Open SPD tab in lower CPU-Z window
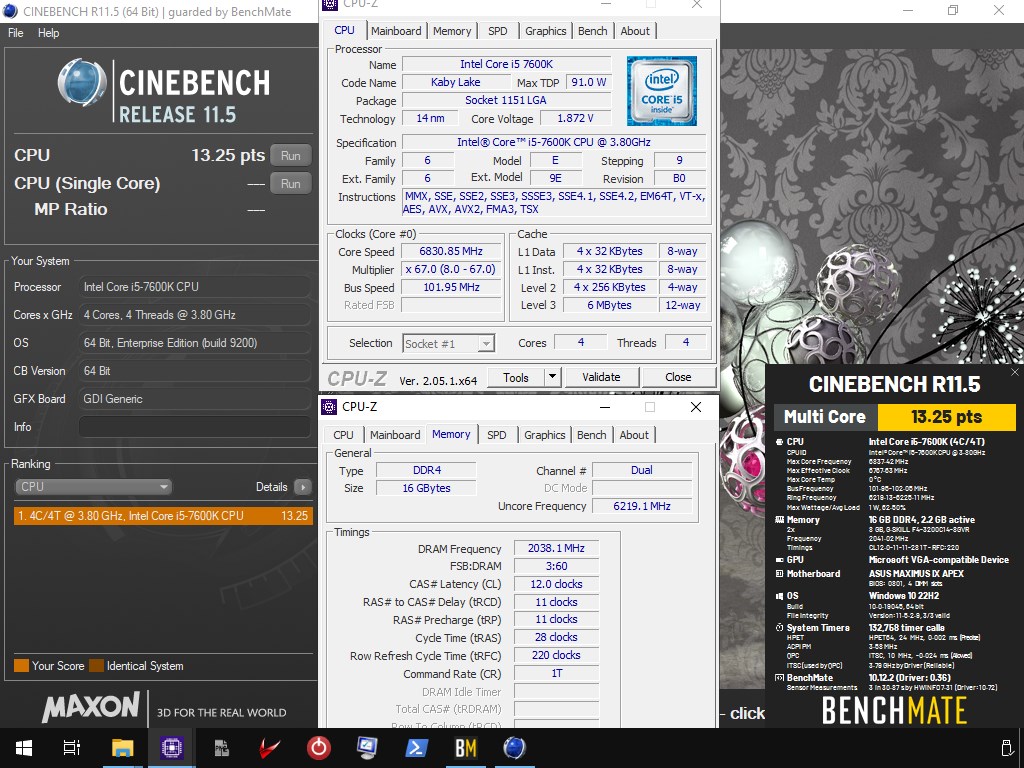The image size is (1024, 768). click(497, 435)
